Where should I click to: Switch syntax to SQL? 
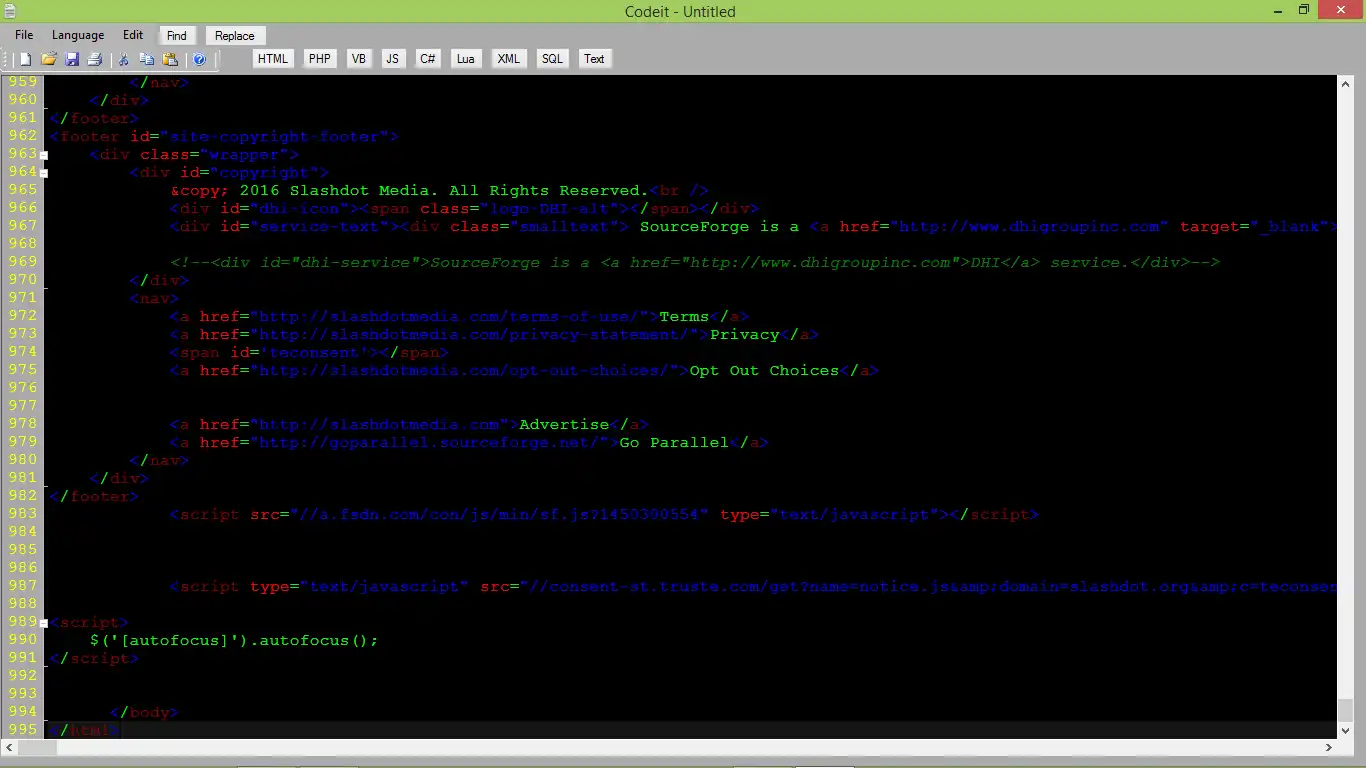[553, 59]
